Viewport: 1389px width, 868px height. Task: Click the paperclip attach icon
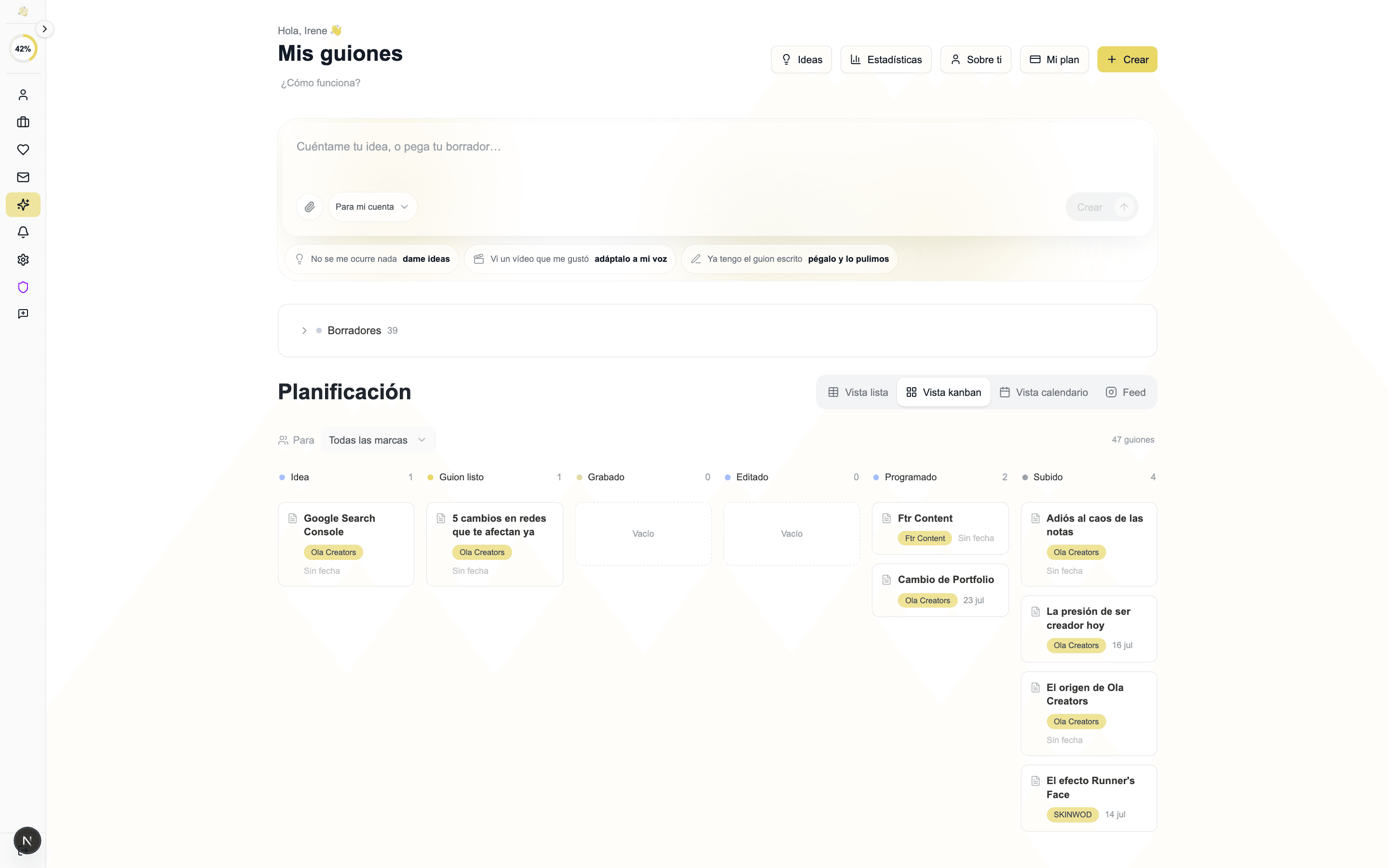coord(309,207)
